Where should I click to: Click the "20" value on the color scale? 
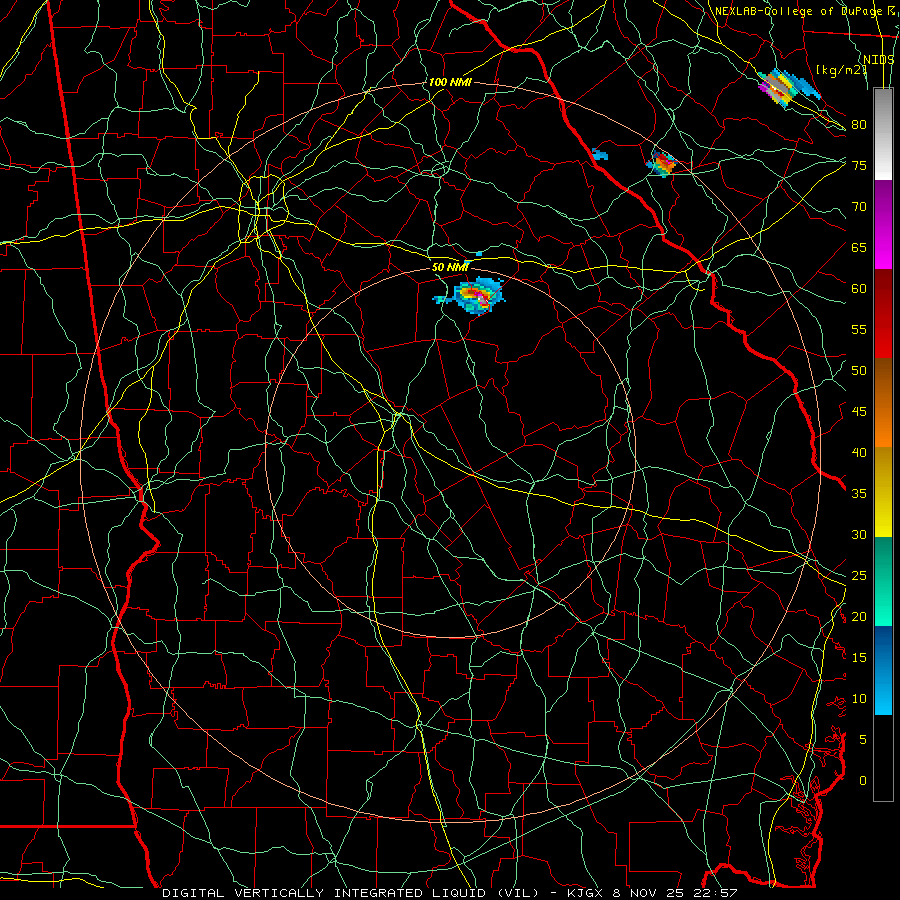859,616
